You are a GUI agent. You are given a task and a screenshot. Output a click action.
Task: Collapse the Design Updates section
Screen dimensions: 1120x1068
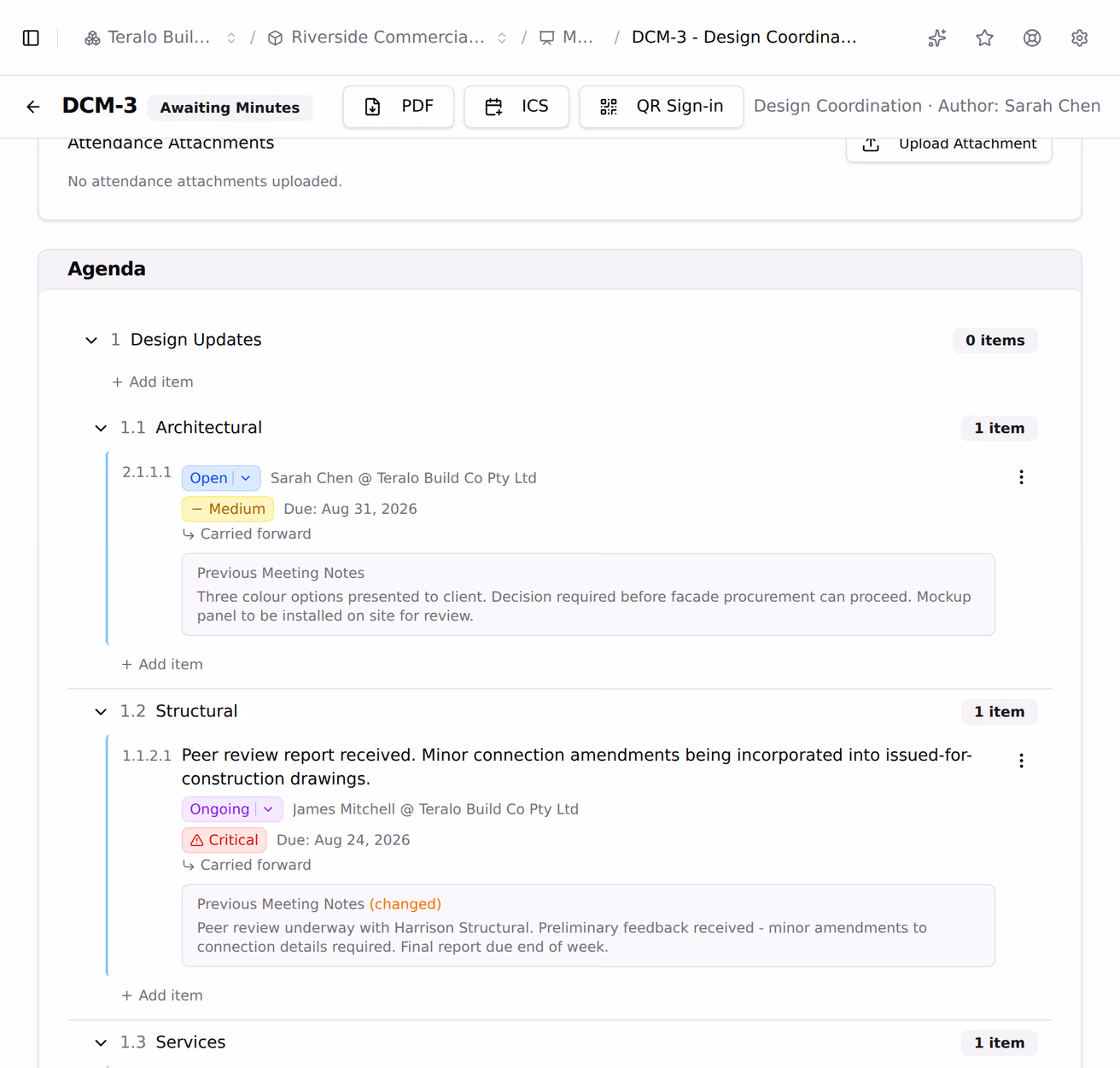91,340
